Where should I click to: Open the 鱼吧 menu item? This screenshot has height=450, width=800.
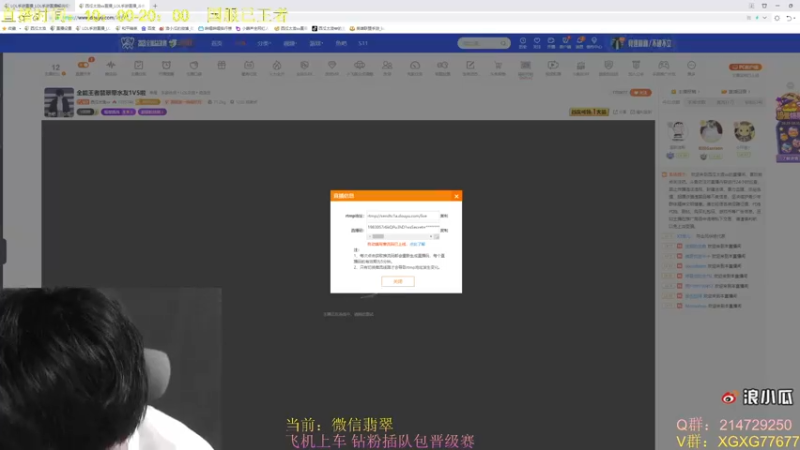pyautogui.click(x=341, y=43)
